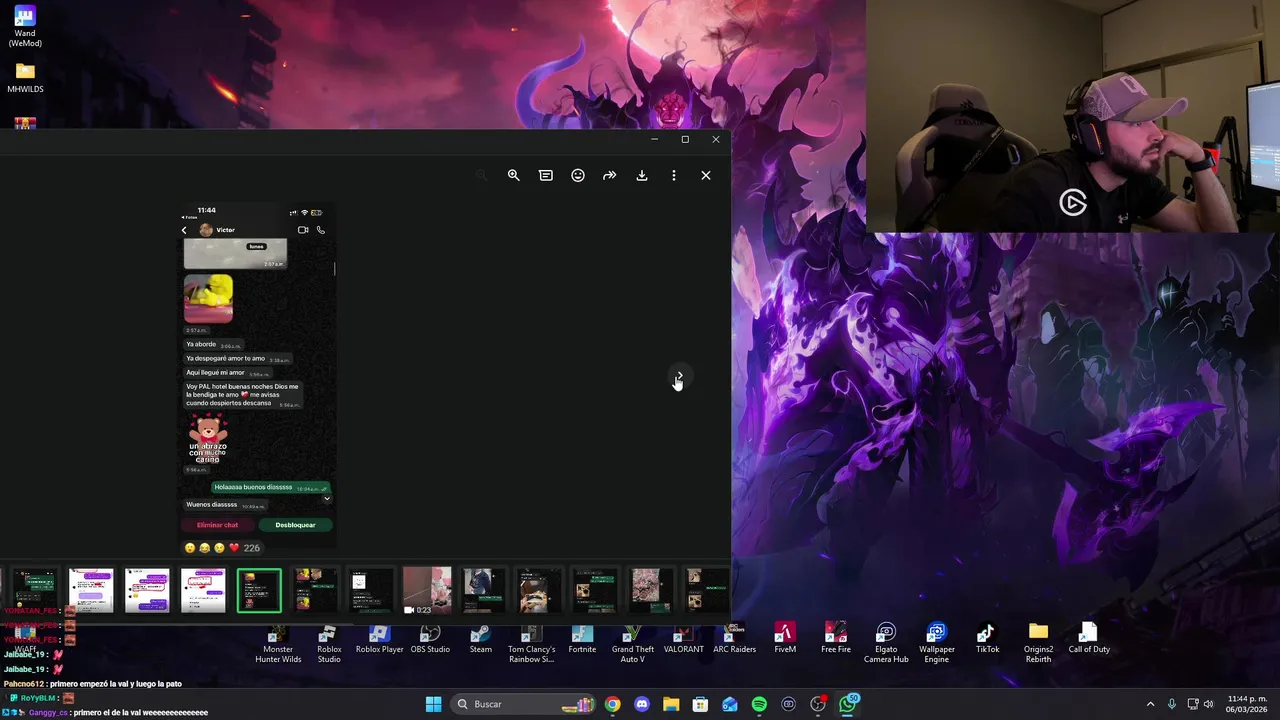1280x720 pixels.
Task: Open the FiveM desktop shortcut
Action: pos(785,640)
